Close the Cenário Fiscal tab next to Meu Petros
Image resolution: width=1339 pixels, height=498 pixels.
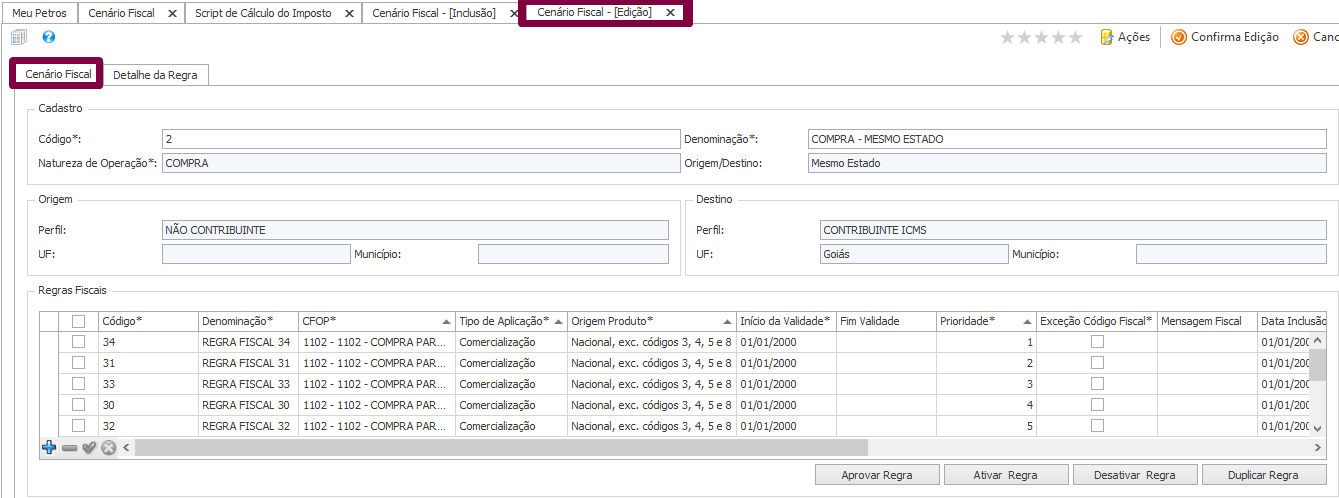(x=171, y=13)
